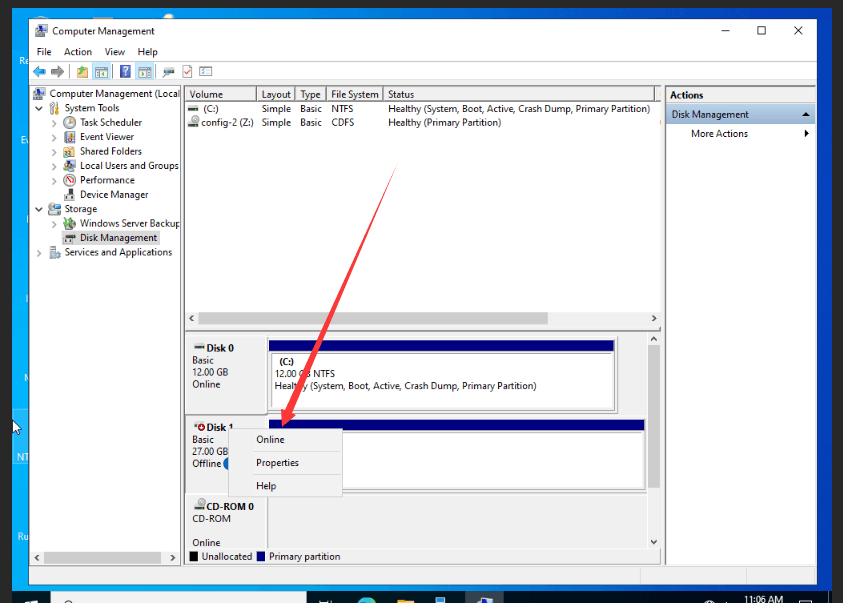Click the Computer Management title bar icon
This screenshot has width=843, height=603.
coord(41,31)
